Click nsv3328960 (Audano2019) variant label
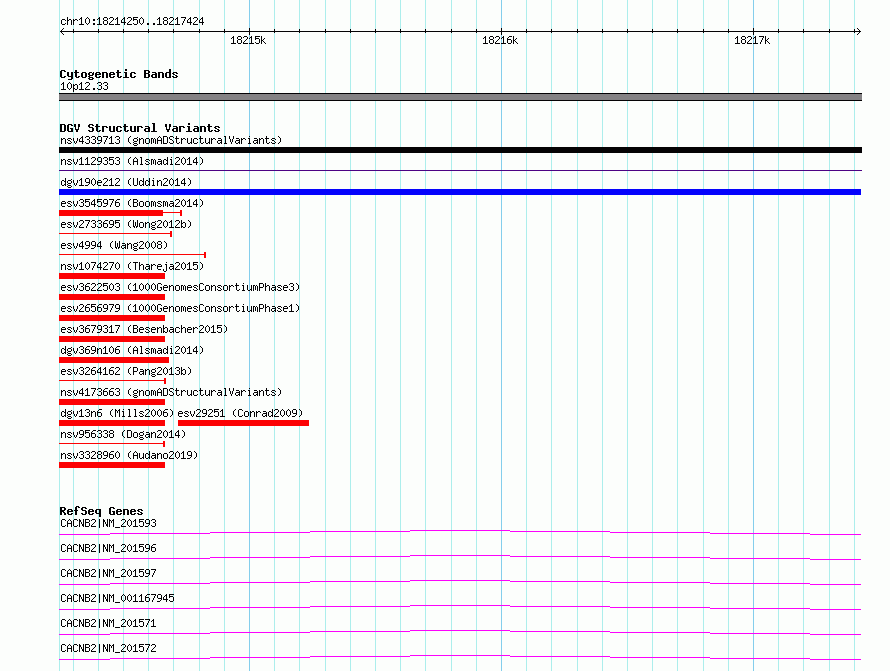Screen dimensions: 890x671 [x=129, y=455]
